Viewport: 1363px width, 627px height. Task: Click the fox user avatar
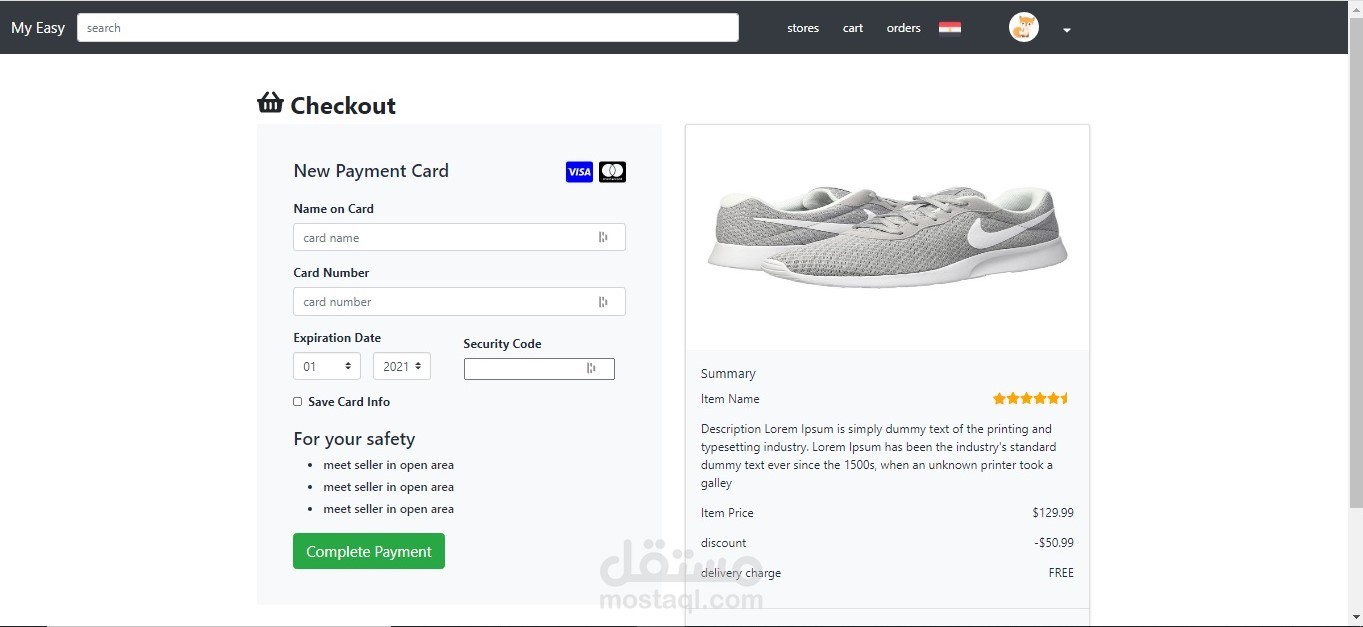pos(1023,28)
